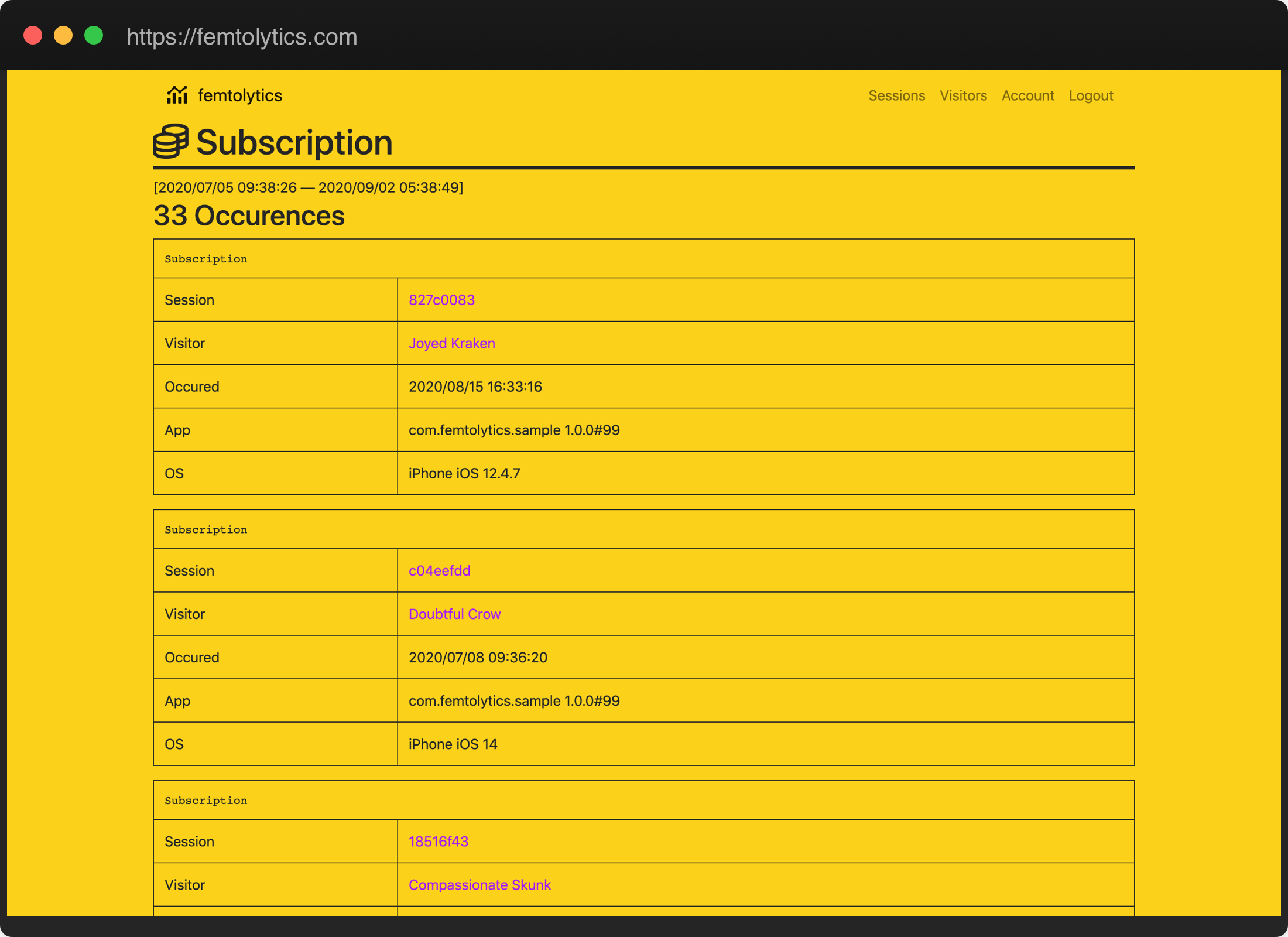Open session 827c0083 link
Viewport: 1288px width, 937px height.
pyautogui.click(x=441, y=300)
